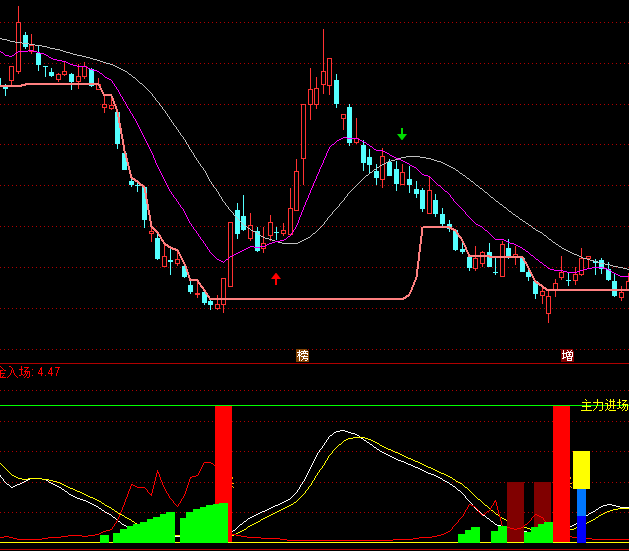Click the peak of the white oscillator curve
This screenshot has height=551, width=629.
pos(343,432)
